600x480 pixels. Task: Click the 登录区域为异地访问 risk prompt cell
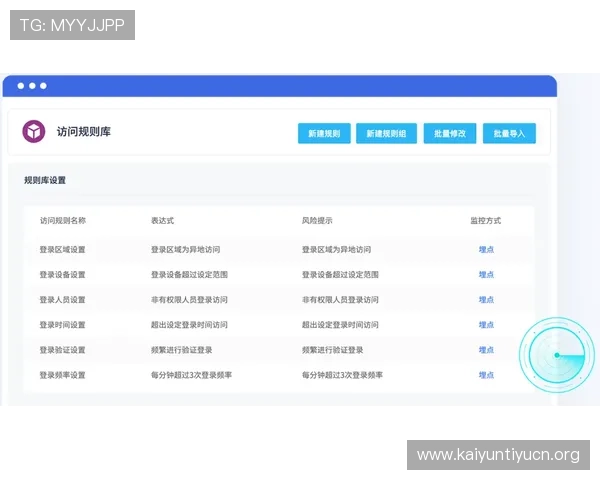[336, 250]
